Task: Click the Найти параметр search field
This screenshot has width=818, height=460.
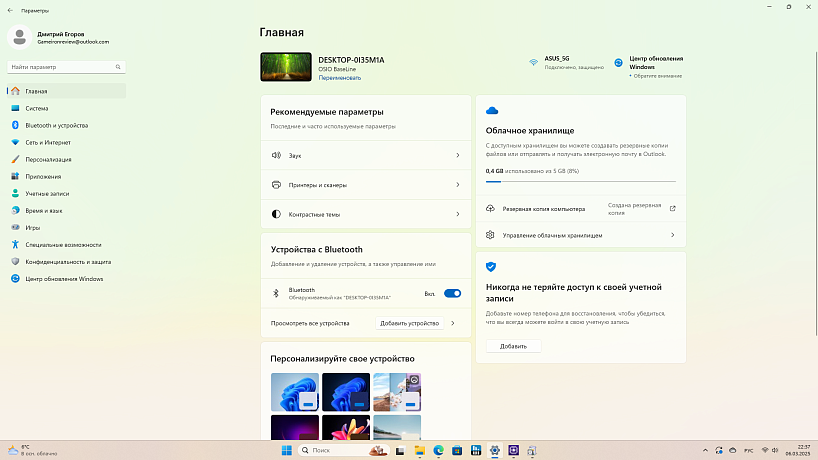Action: (x=60, y=67)
